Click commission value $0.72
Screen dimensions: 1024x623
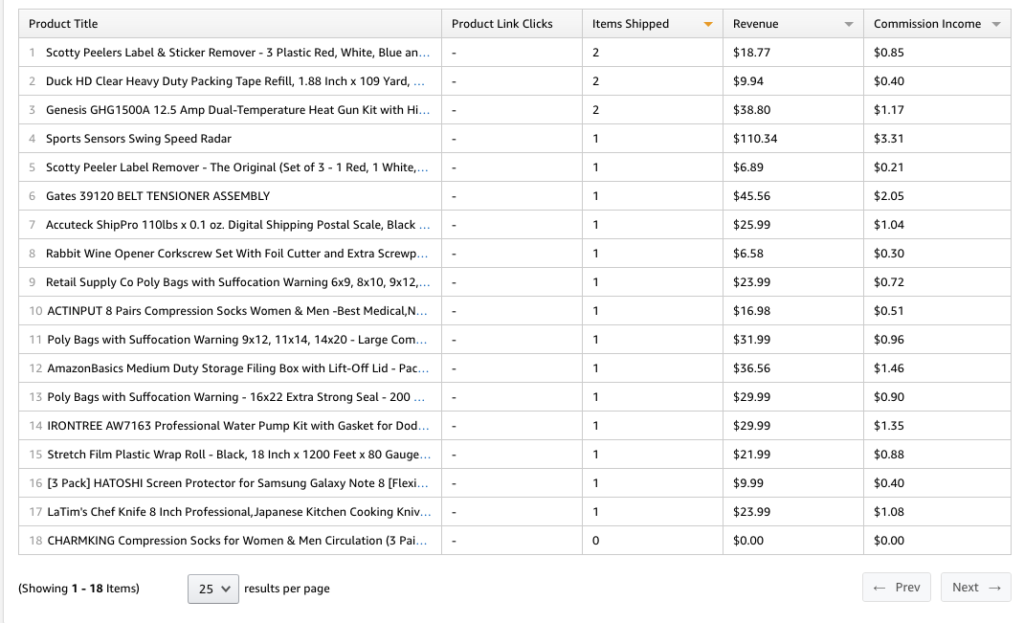[889, 282]
